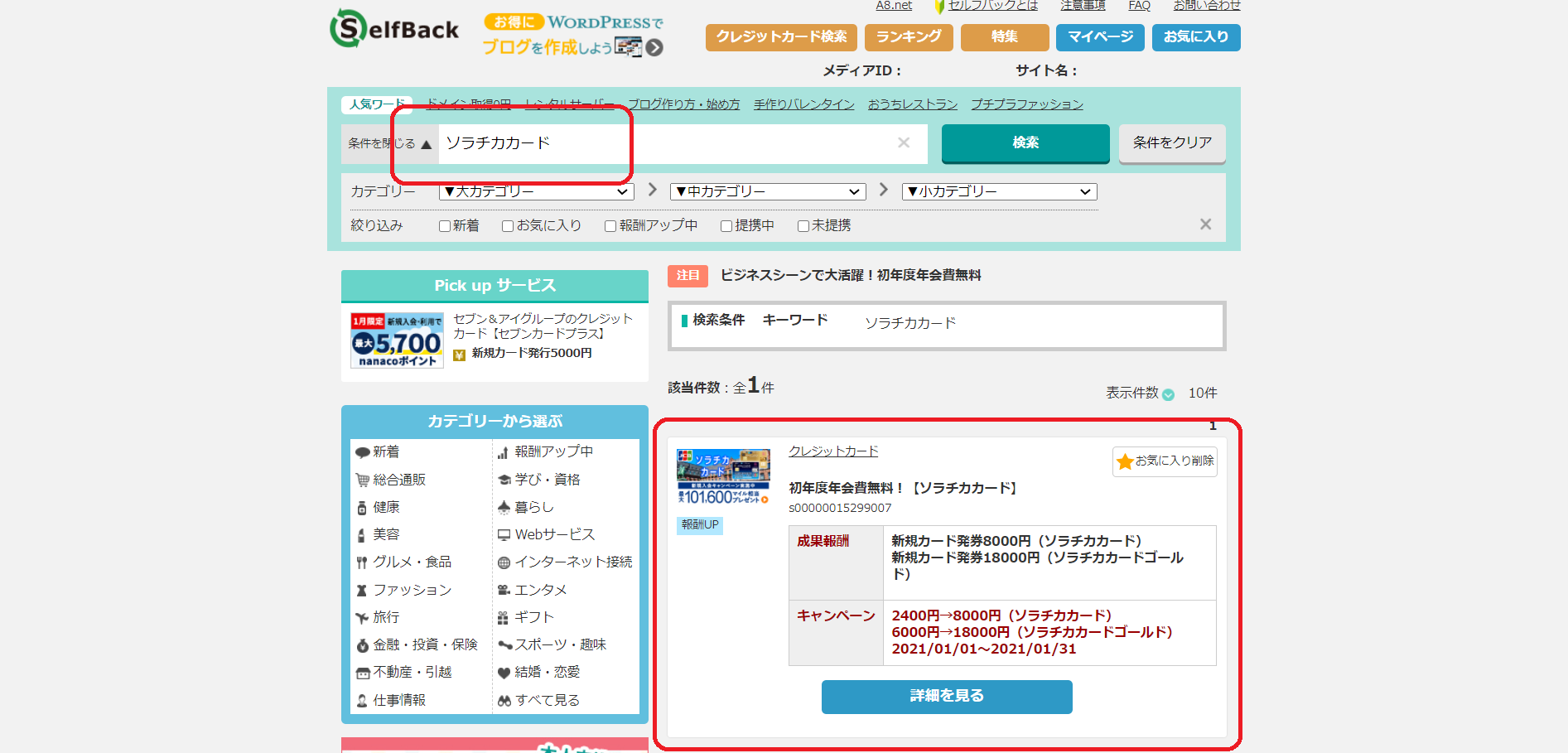Click the ビジネスシーンで大活躍 notice headline

point(851,276)
